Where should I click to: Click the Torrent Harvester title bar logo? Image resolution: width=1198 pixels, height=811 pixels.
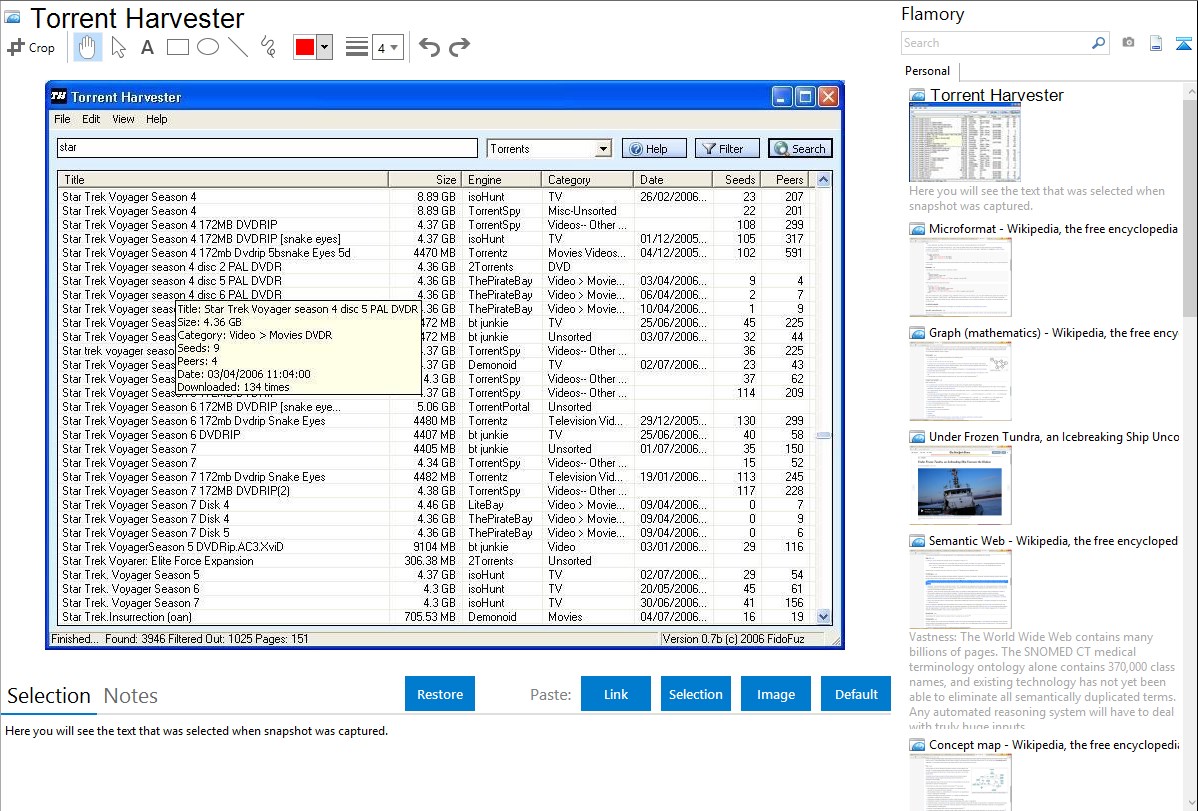coord(59,96)
